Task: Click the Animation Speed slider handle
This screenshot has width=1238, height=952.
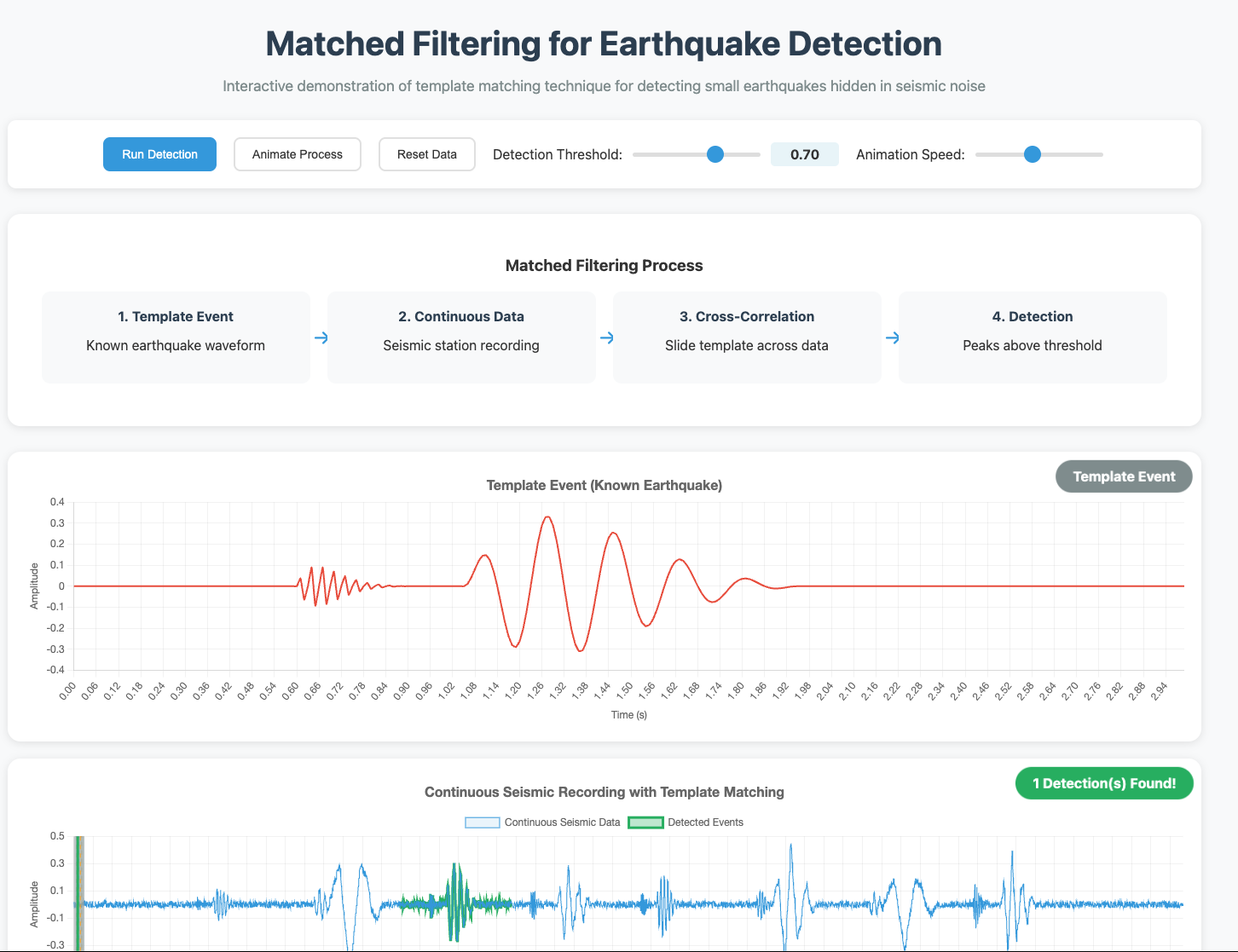Action: (1032, 154)
